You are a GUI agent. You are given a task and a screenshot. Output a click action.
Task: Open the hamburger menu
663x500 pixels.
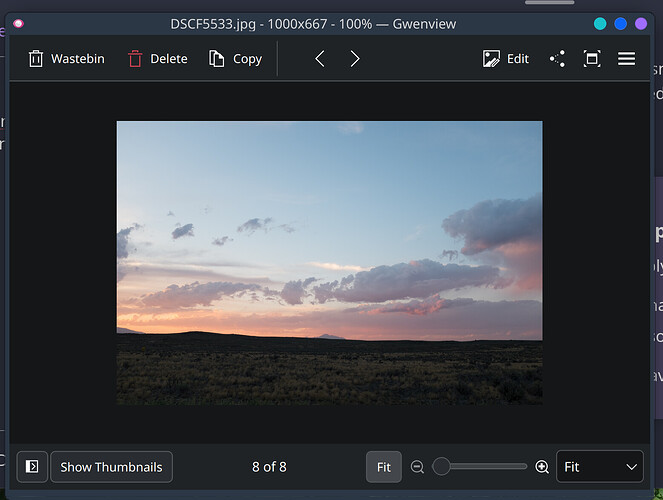[626, 59]
